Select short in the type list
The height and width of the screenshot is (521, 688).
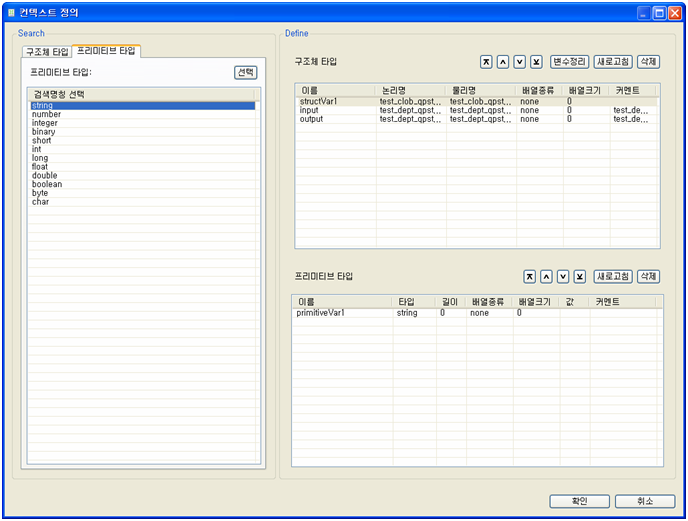pos(143,140)
